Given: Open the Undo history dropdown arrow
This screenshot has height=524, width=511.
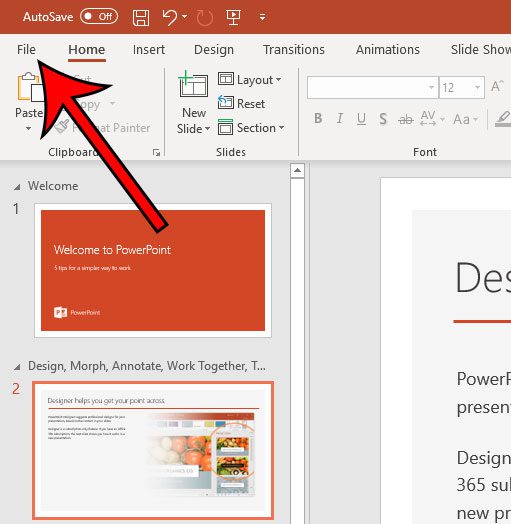Looking at the screenshot, I should [x=185, y=16].
